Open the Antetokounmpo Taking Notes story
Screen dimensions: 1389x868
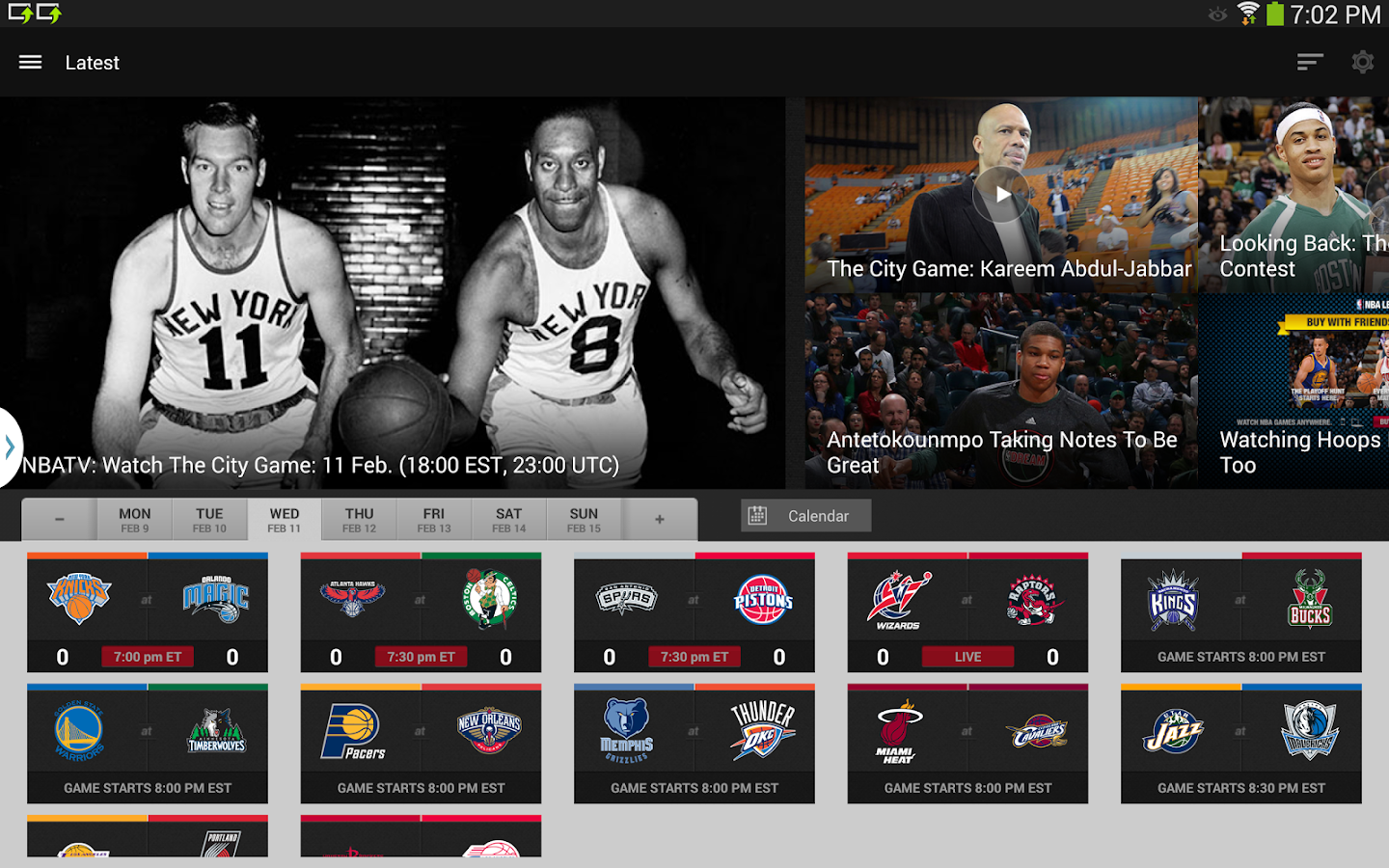[x=1001, y=391]
